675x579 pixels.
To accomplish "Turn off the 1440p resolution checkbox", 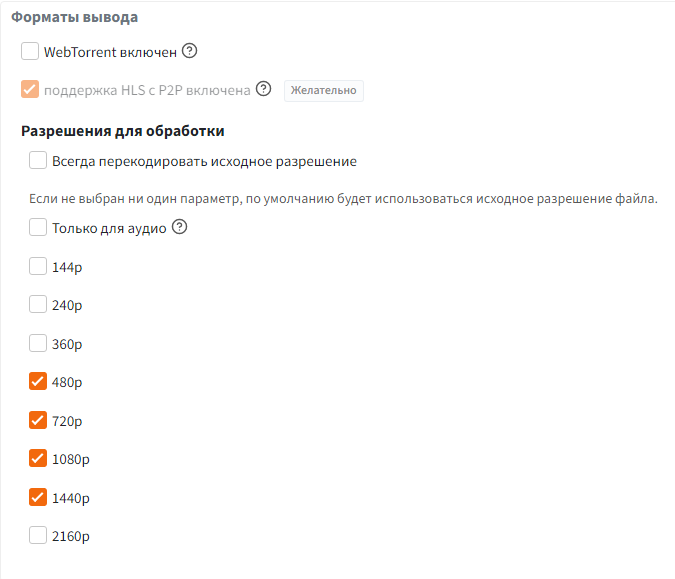I will 38,497.
